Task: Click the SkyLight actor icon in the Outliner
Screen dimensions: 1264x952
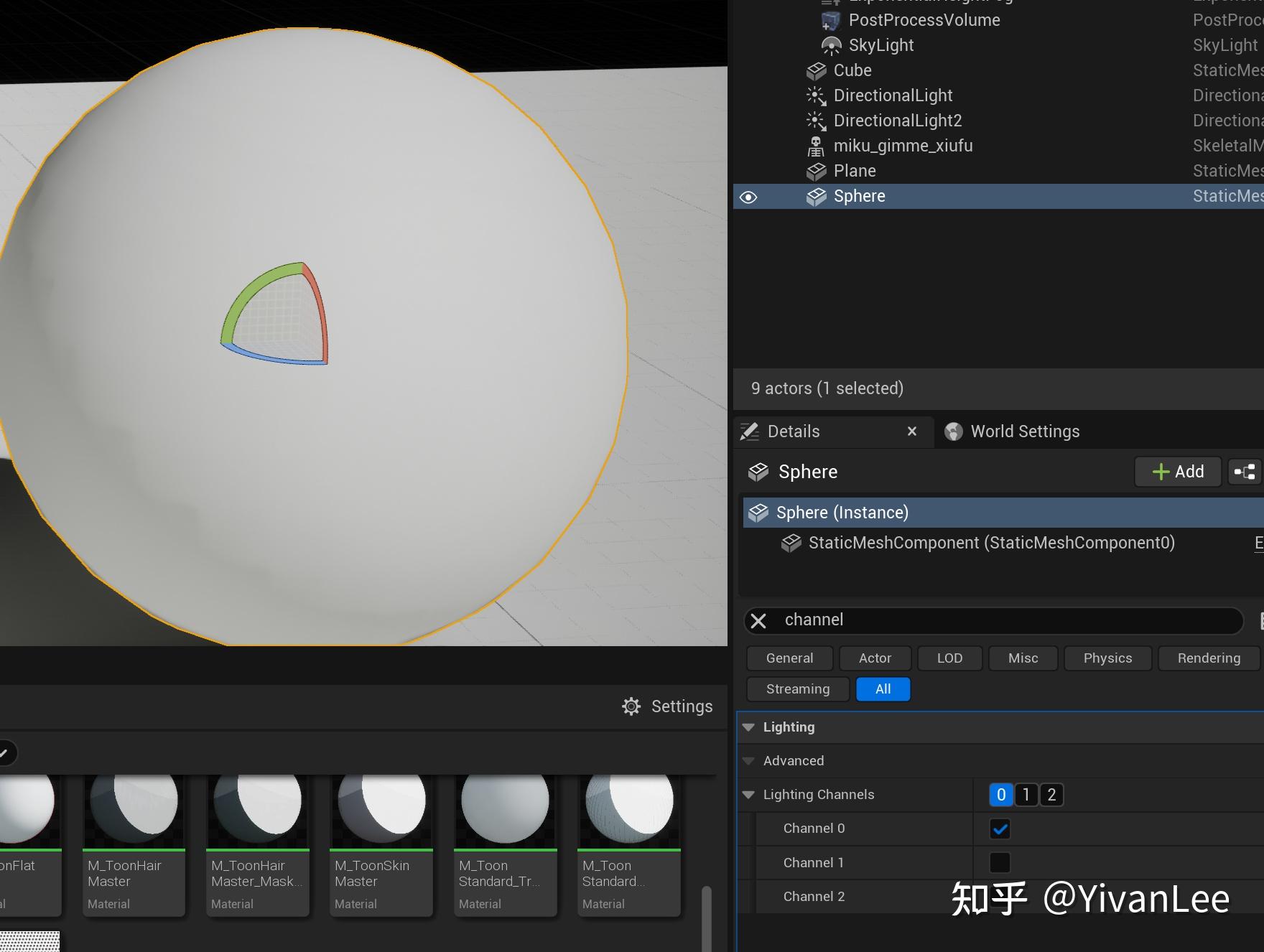Action: point(831,46)
